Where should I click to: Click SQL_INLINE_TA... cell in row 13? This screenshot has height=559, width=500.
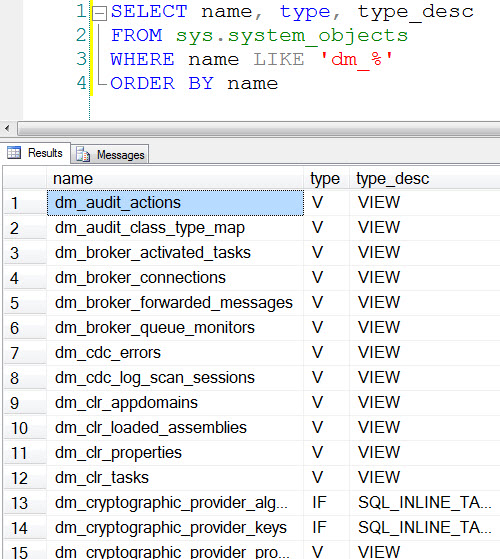click(x=425, y=503)
